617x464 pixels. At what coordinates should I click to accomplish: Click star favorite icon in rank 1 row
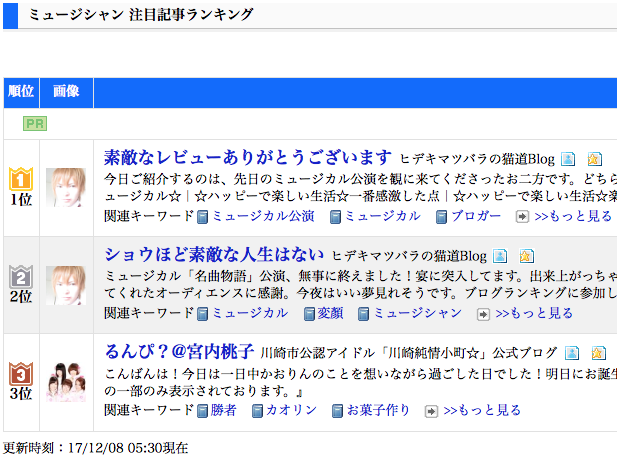(x=594, y=159)
